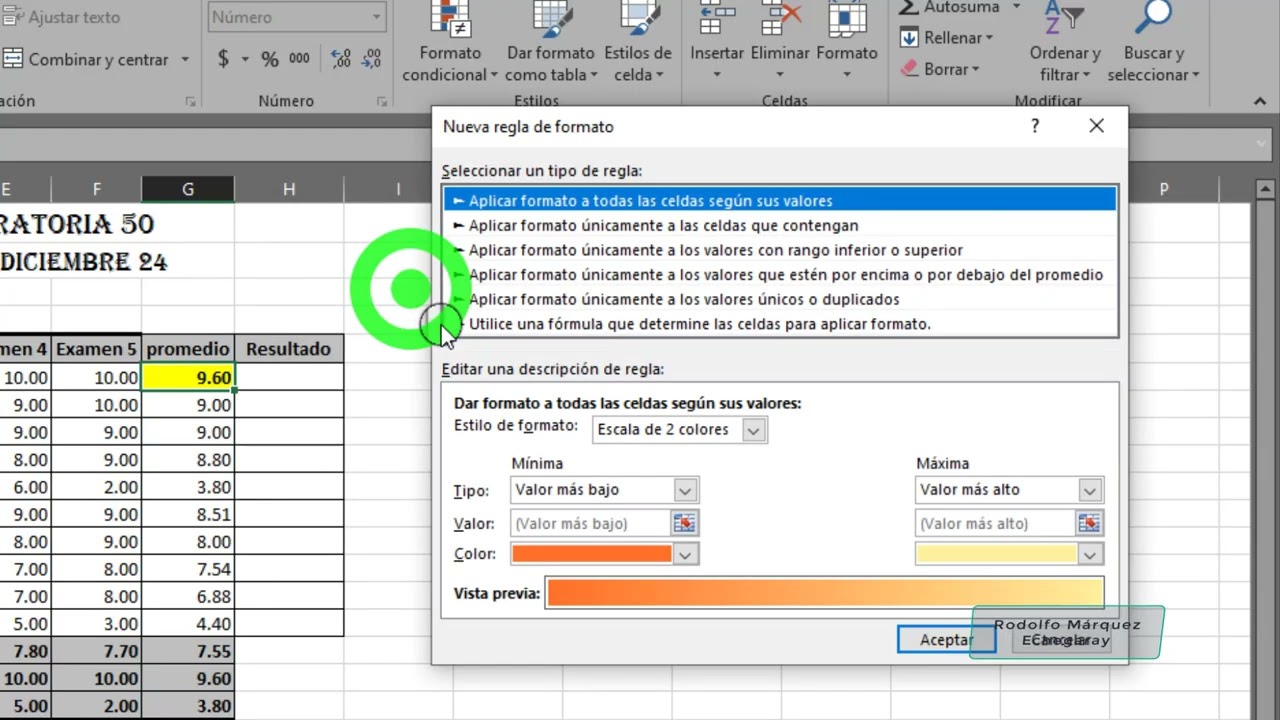Decrease decimal places
The height and width of the screenshot is (720, 1280).
click(x=370, y=59)
